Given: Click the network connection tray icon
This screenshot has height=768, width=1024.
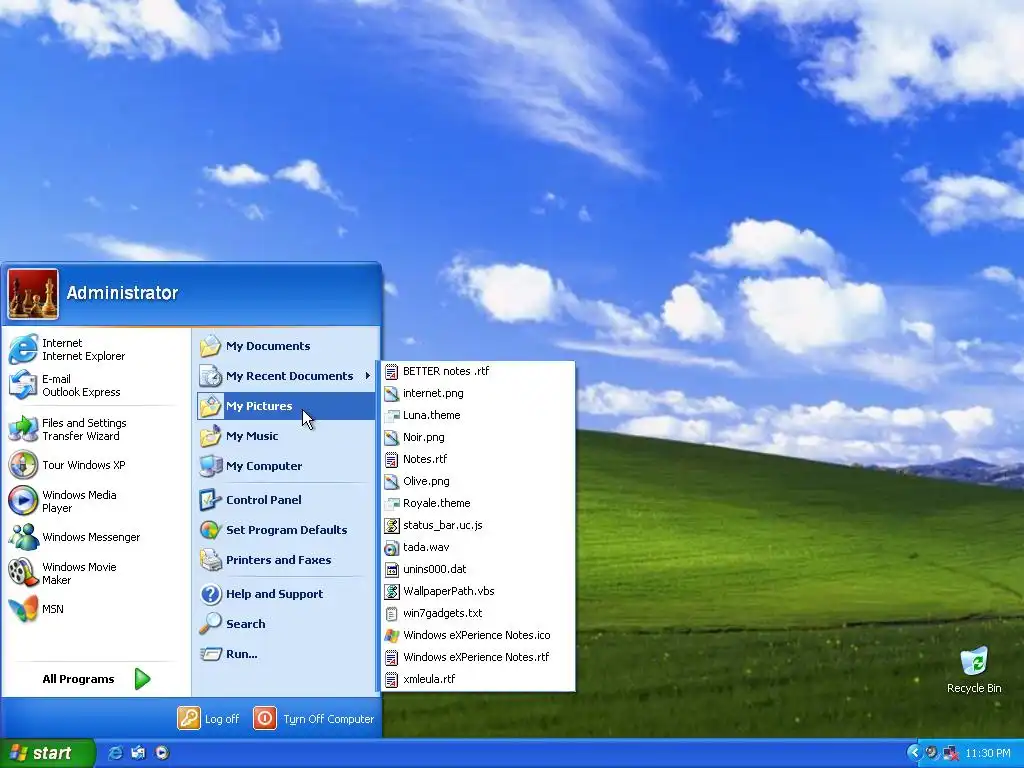Looking at the screenshot, I should (950, 753).
